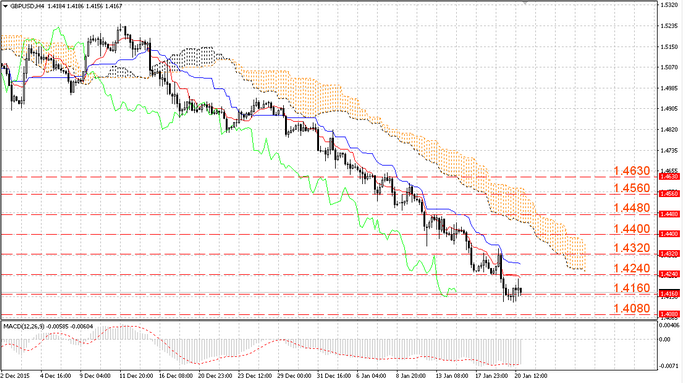The width and height of the screenshot is (685, 383).
Task: Click the 0.00 MACD axis value
Action: [x=665, y=339]
